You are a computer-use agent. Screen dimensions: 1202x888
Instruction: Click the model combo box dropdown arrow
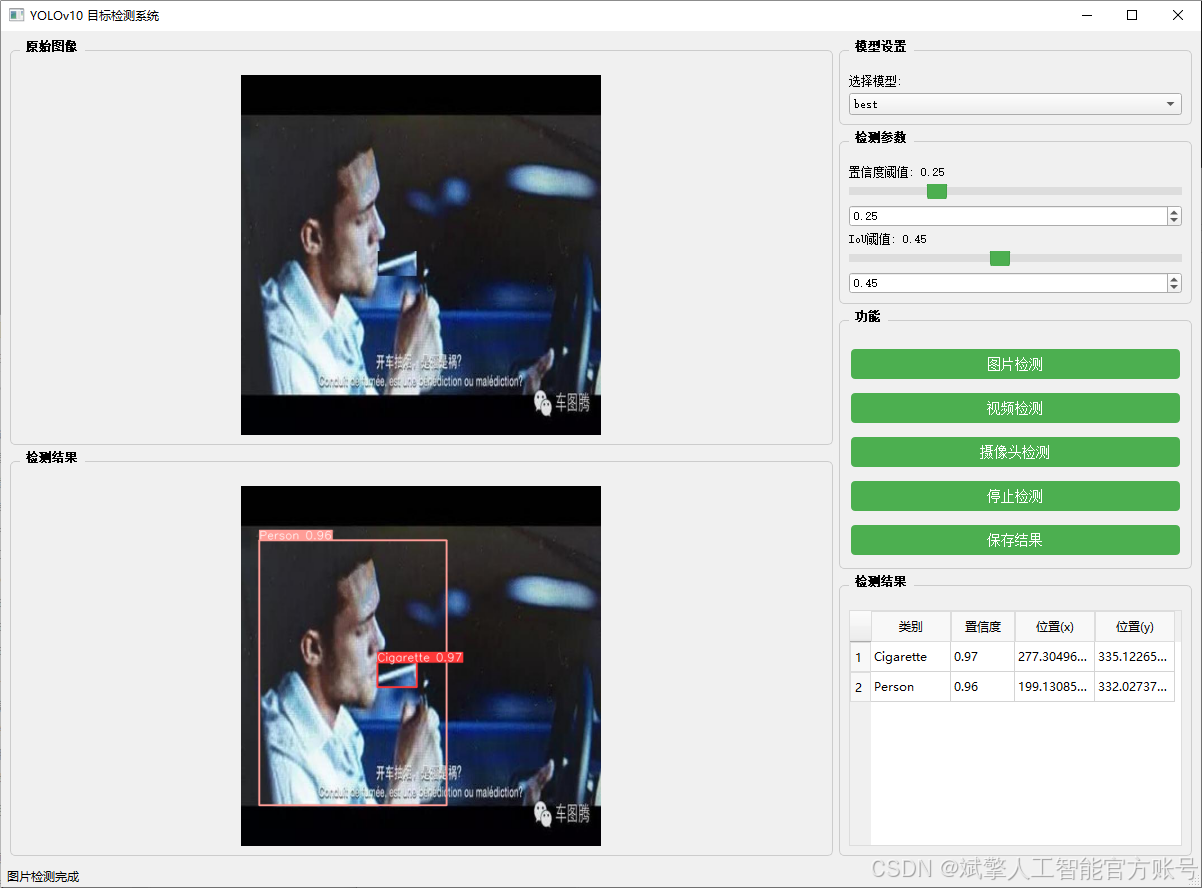(x=1170, y=104)
